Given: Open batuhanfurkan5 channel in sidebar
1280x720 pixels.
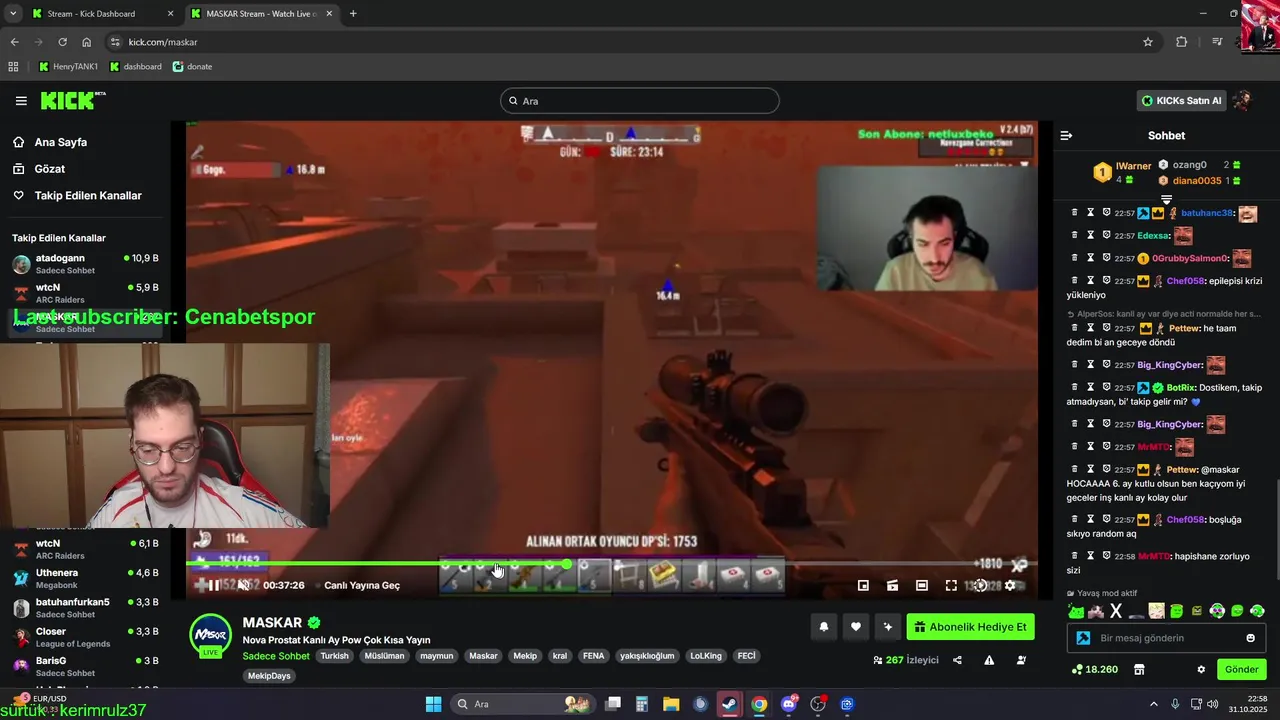Looking at the screenshot, I should coord(85,608).
